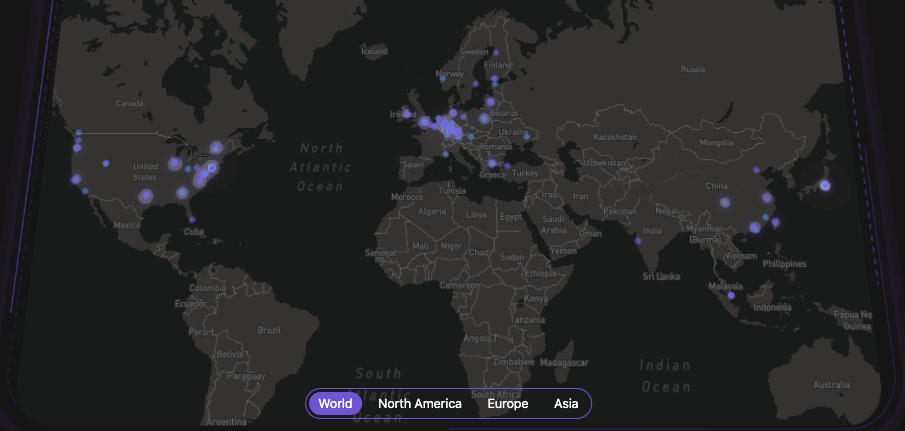
Task: Click the Madagascar label
Action: pyautogui.click(x=564, y=363)
